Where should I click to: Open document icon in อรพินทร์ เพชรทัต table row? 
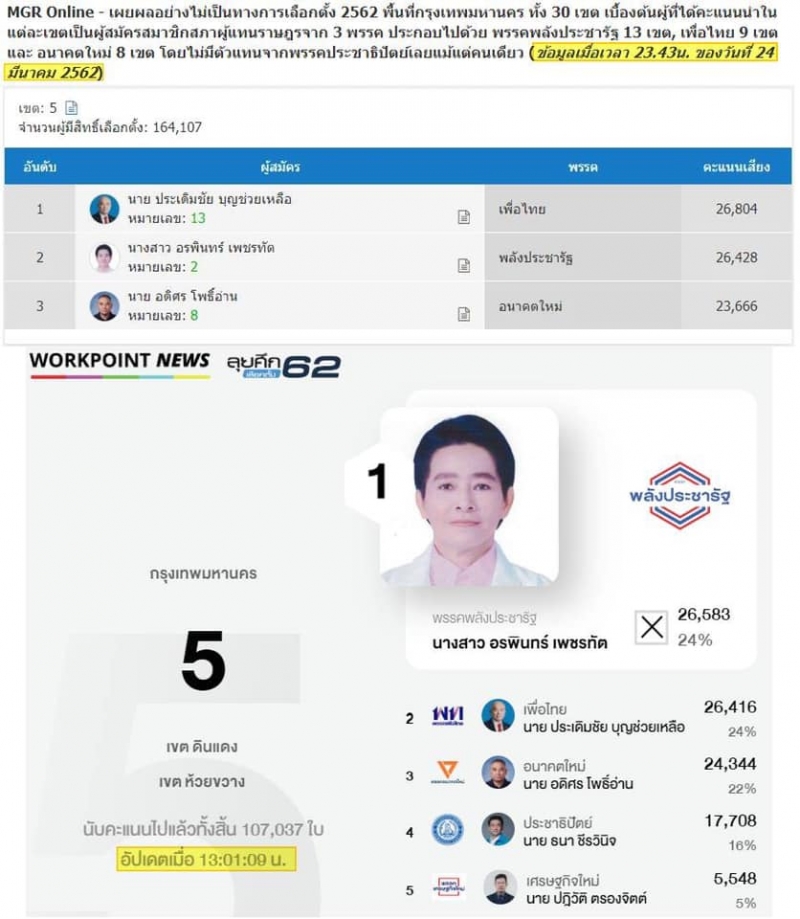464,266
